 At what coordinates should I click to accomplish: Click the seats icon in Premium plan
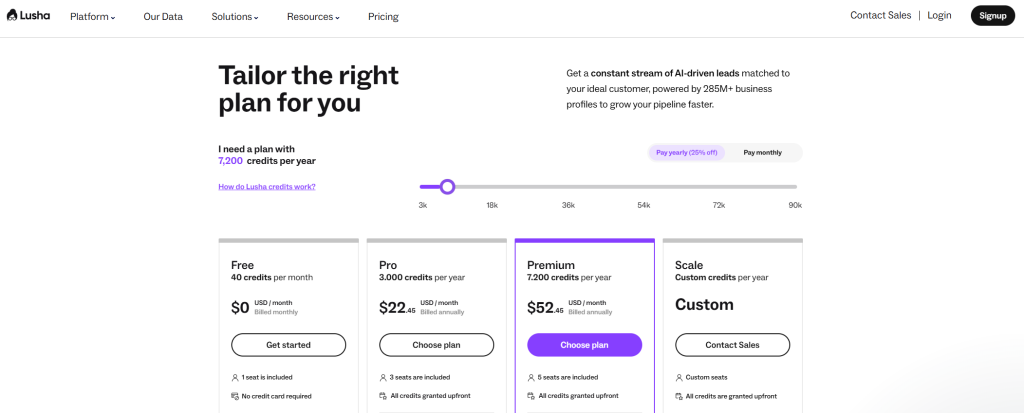(531, 377)
